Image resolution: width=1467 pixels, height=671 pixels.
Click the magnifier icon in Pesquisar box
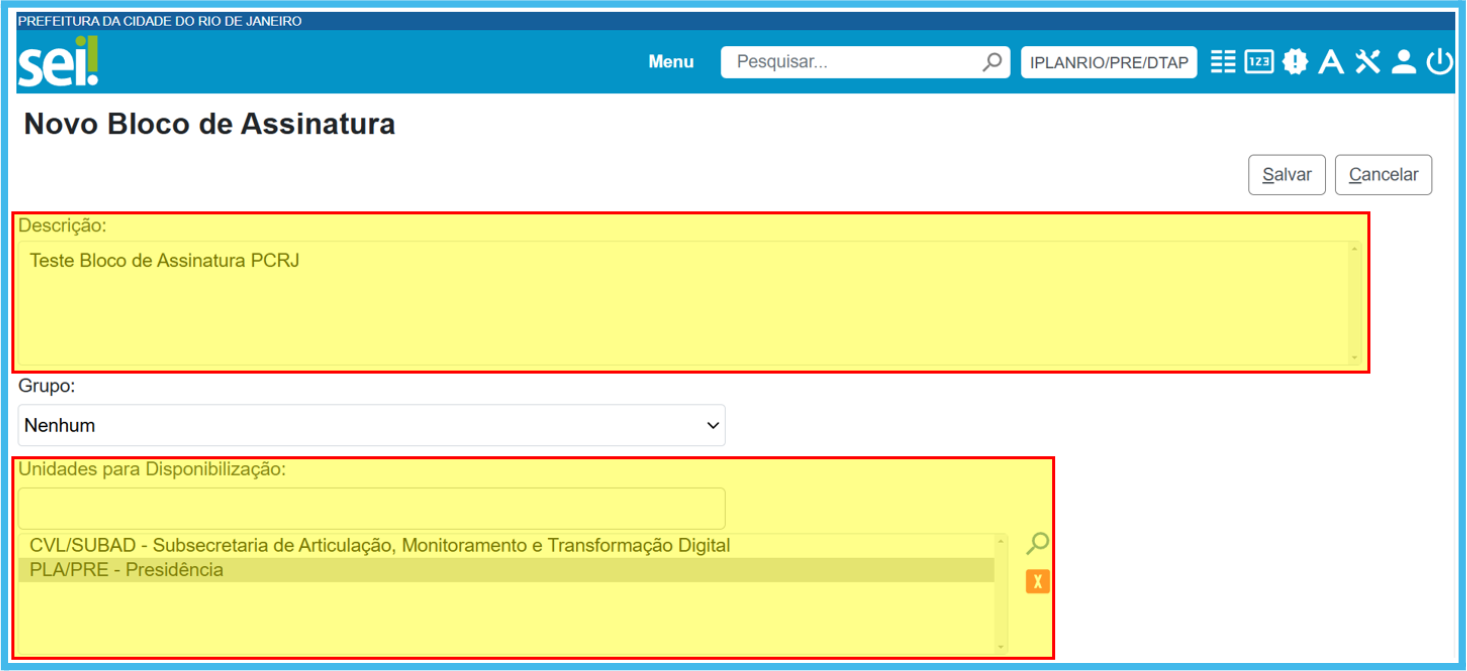[991, 62]
